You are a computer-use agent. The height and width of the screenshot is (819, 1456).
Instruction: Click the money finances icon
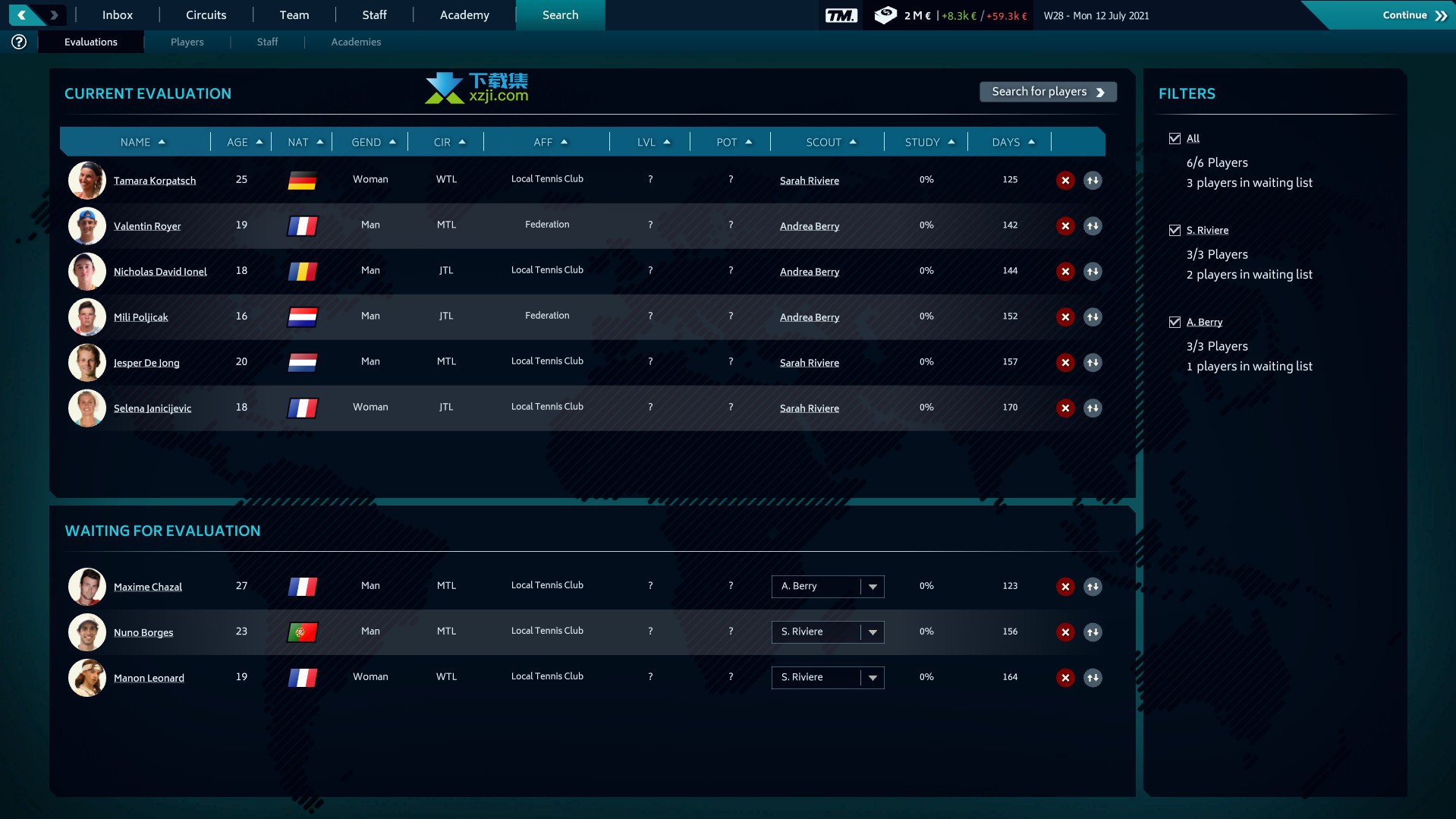[885, 15]
